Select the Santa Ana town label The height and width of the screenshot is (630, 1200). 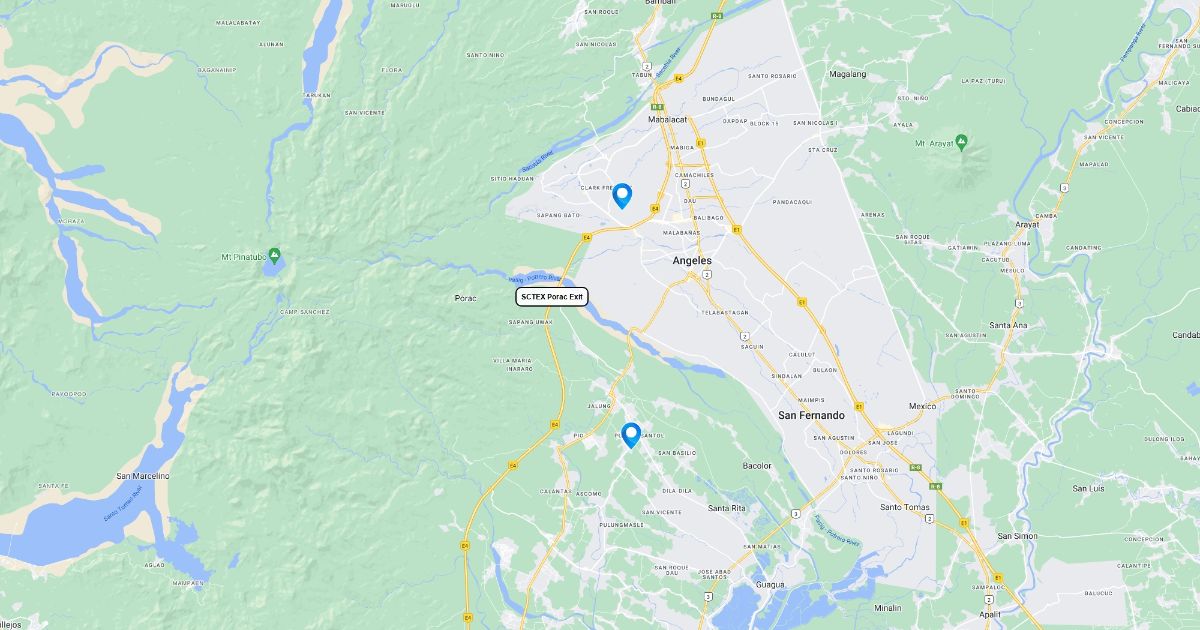(x=1008, y=325)
